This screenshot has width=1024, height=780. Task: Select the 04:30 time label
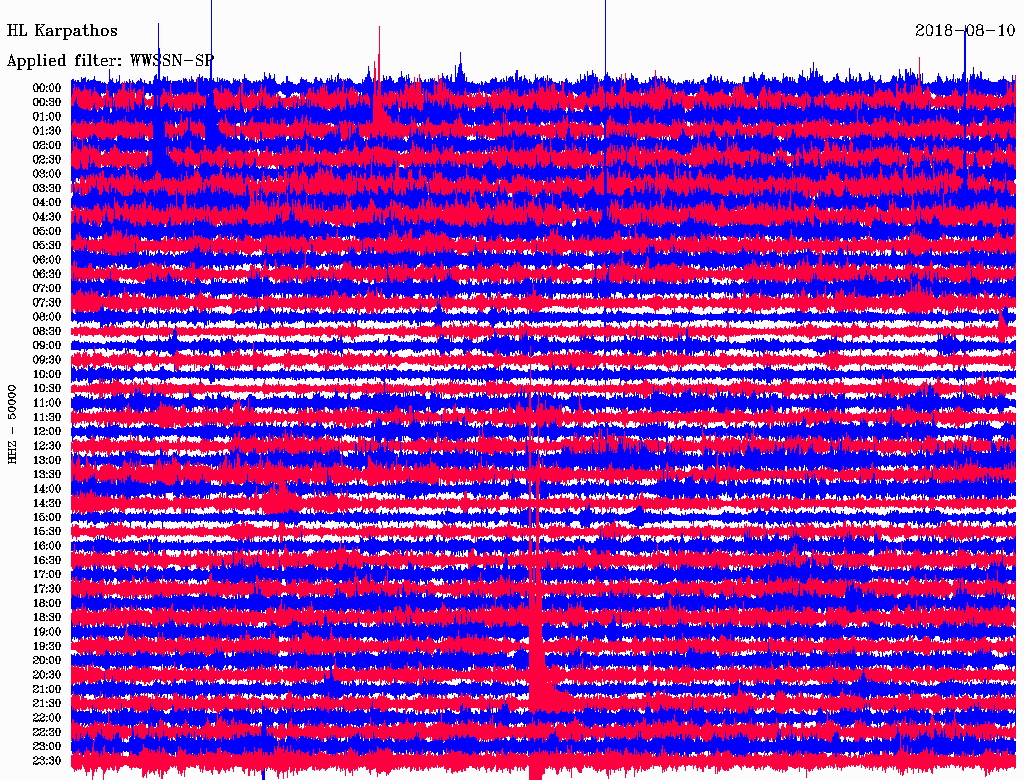click(47, 217)
